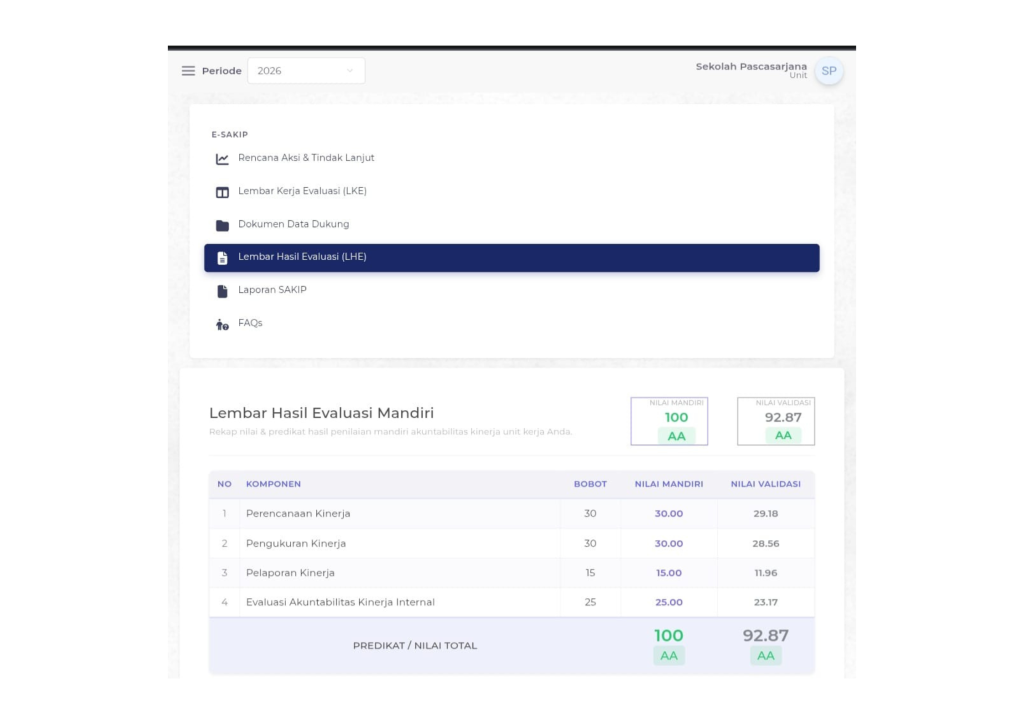This screenshot has height=724, width=1024.
Task: Click the total 92.87 value in footer
Action: pos(765,635)
